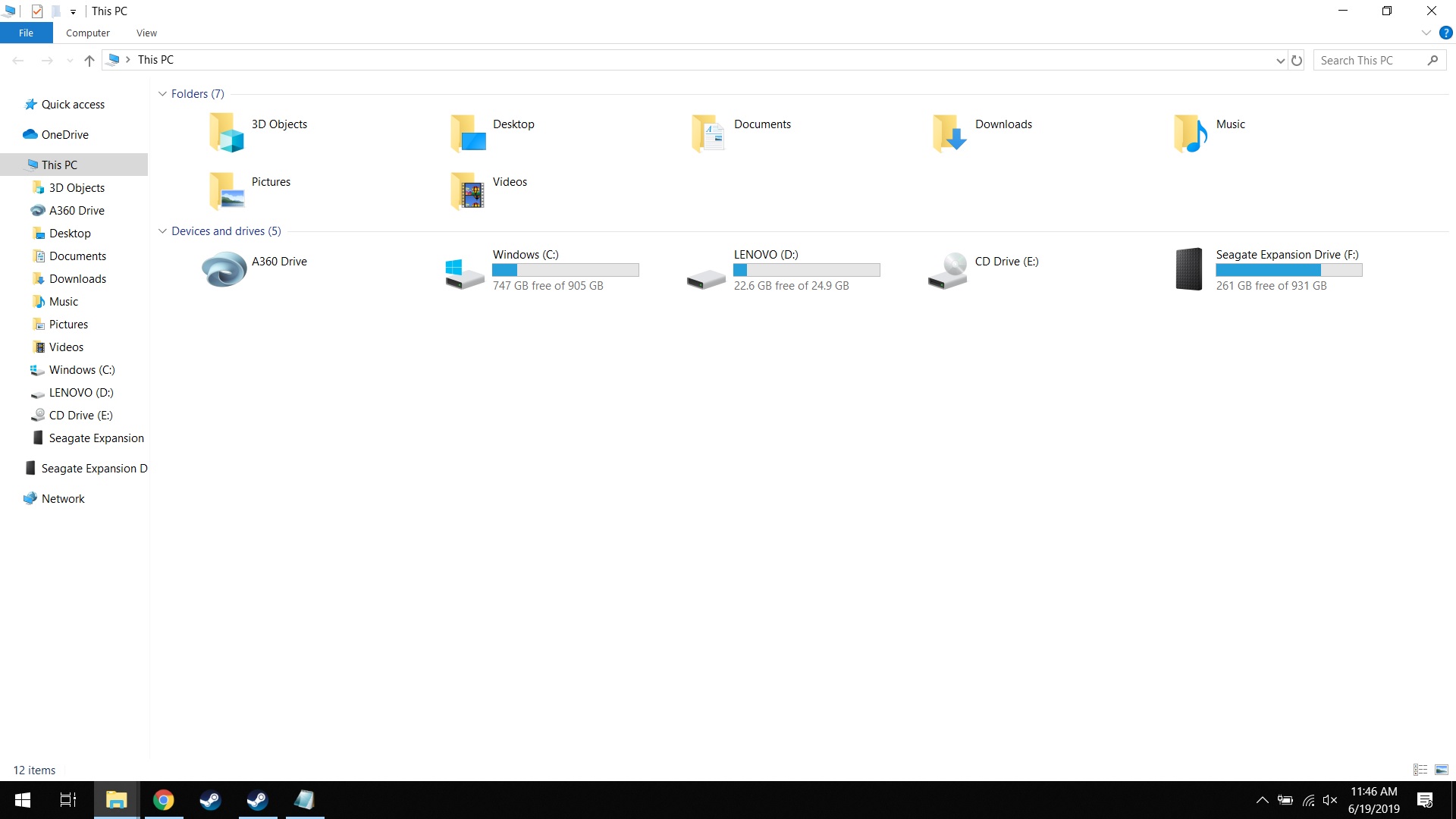Image resolution: width=1456 pixels, height=819 pixels.
Task: Open the Videos folder icon
Action: 468,191
